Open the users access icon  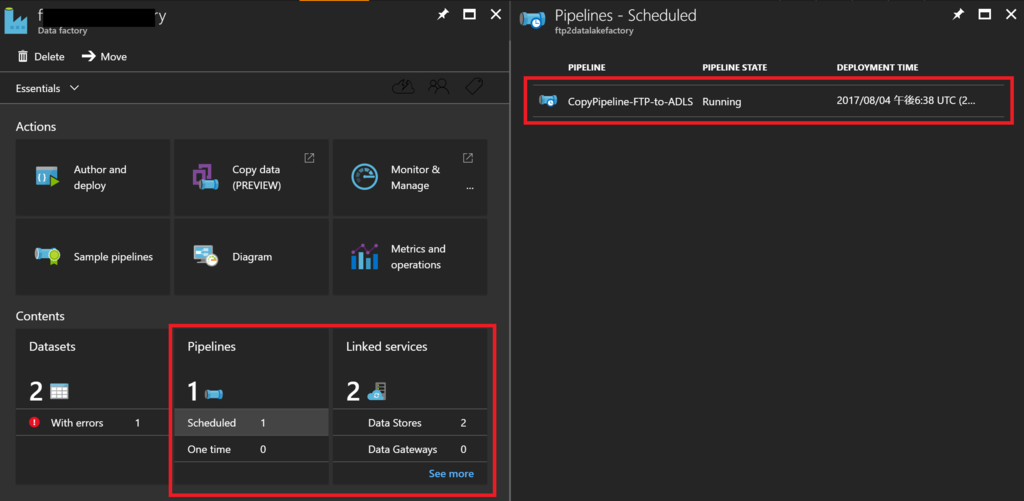[x=438, y=86]
